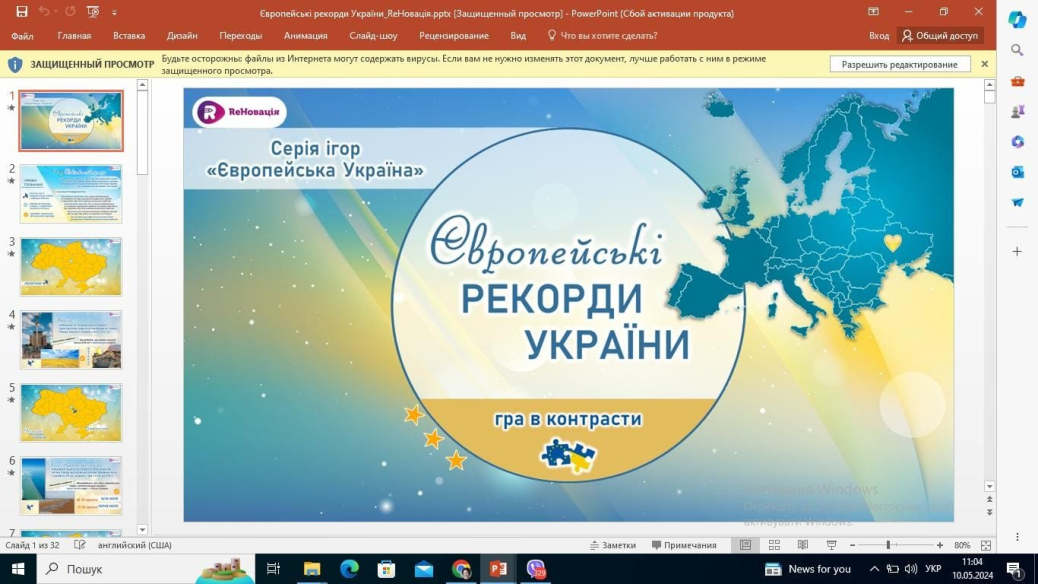Click the search magnifier in the right sidebar
The image size is (1038, 584).
(x=1017, y=50)
